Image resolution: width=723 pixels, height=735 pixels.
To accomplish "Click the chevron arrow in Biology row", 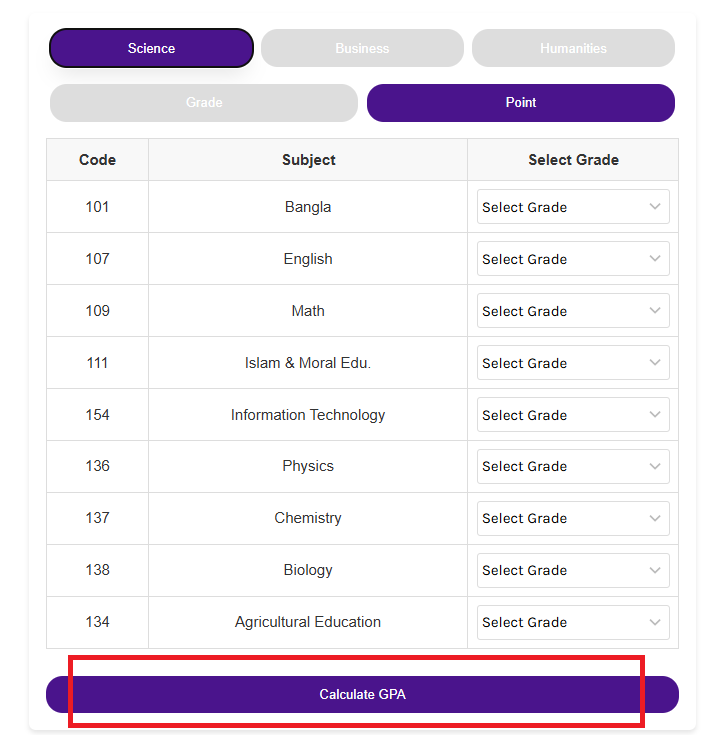I will pos(655,570).
